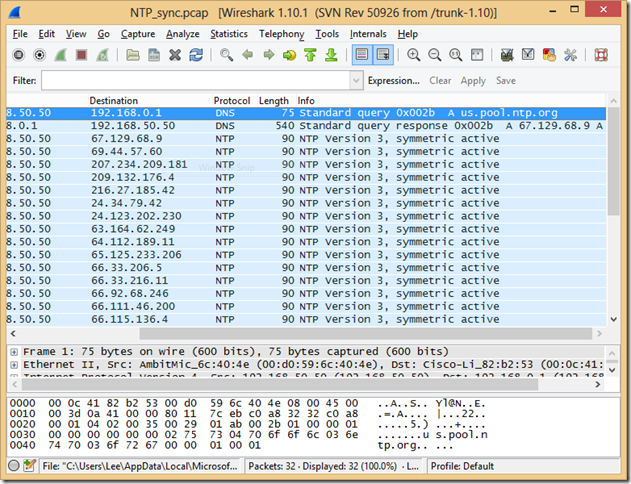631x484 pixels.
Task: Expand the Frame 1 tree node
Action: pos(14,352)
